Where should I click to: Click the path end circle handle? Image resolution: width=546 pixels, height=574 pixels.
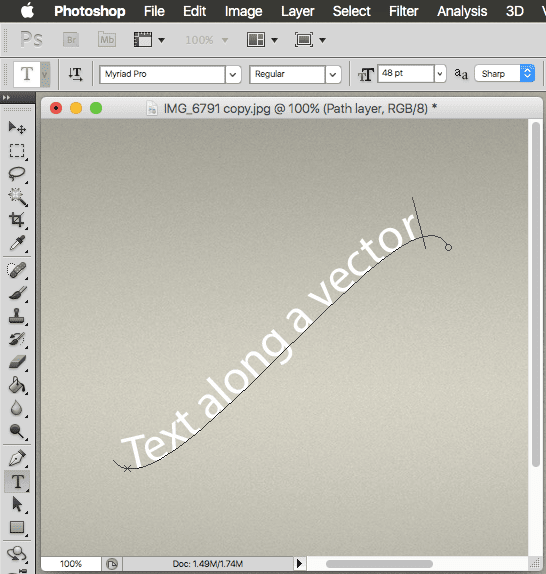(x=448, y=247)
